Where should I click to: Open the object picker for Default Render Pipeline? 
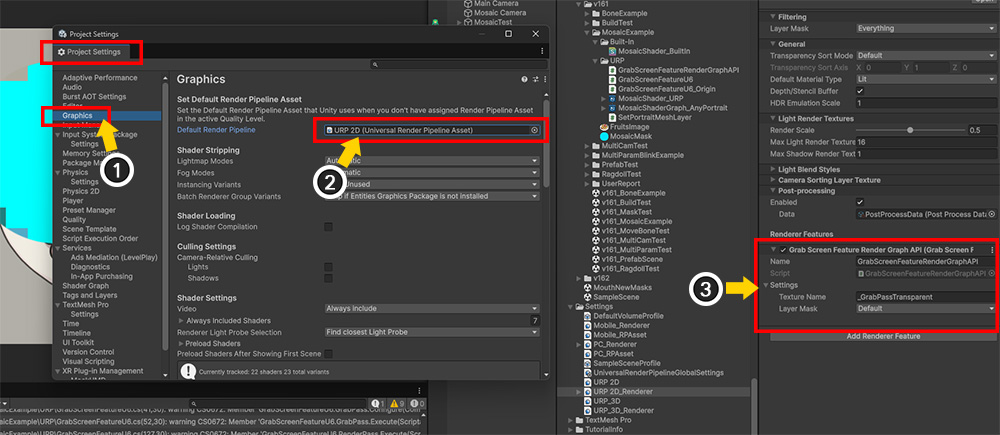click(534, 130)
